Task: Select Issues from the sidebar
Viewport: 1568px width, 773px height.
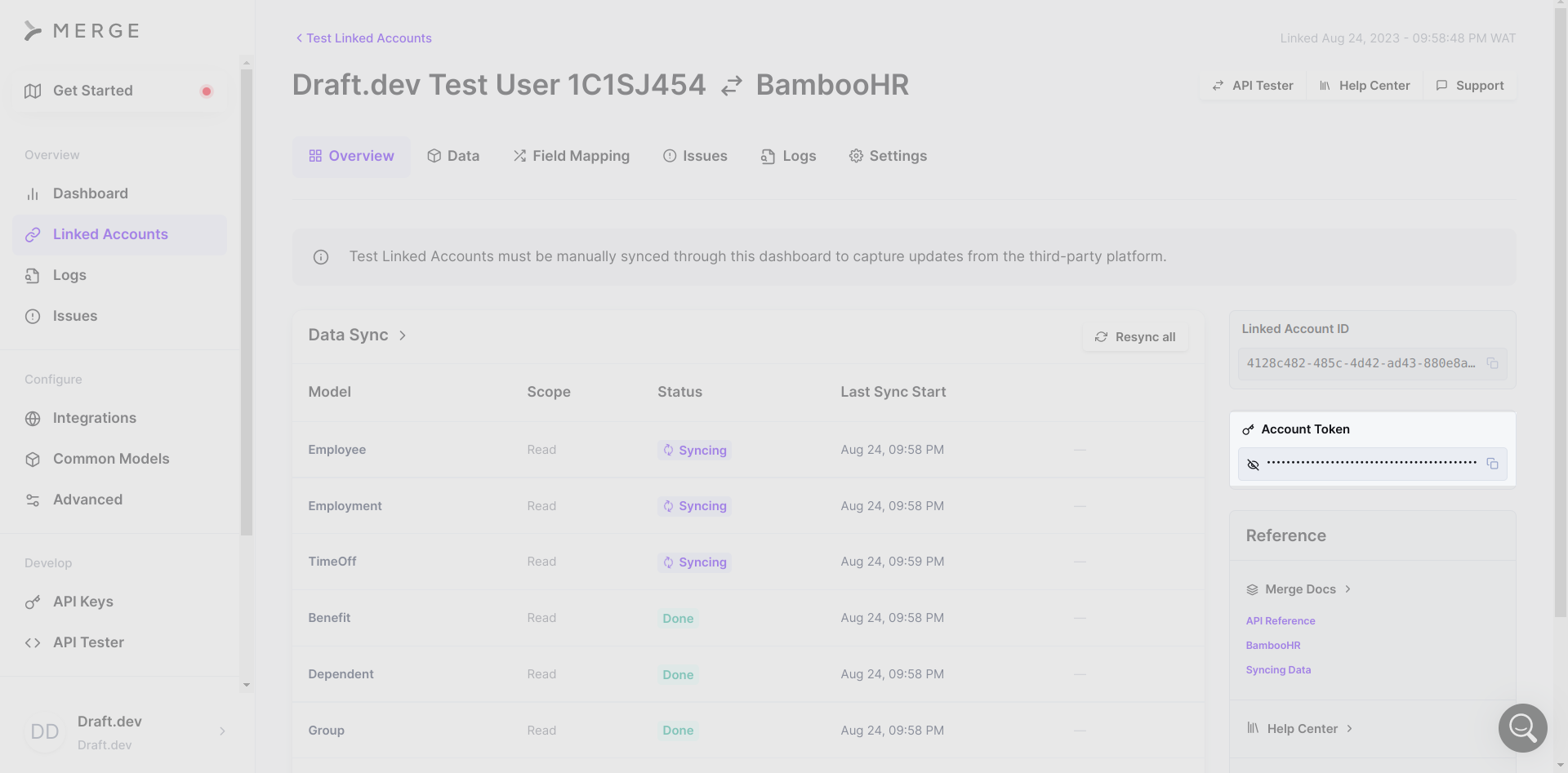Action: (74, 316)
